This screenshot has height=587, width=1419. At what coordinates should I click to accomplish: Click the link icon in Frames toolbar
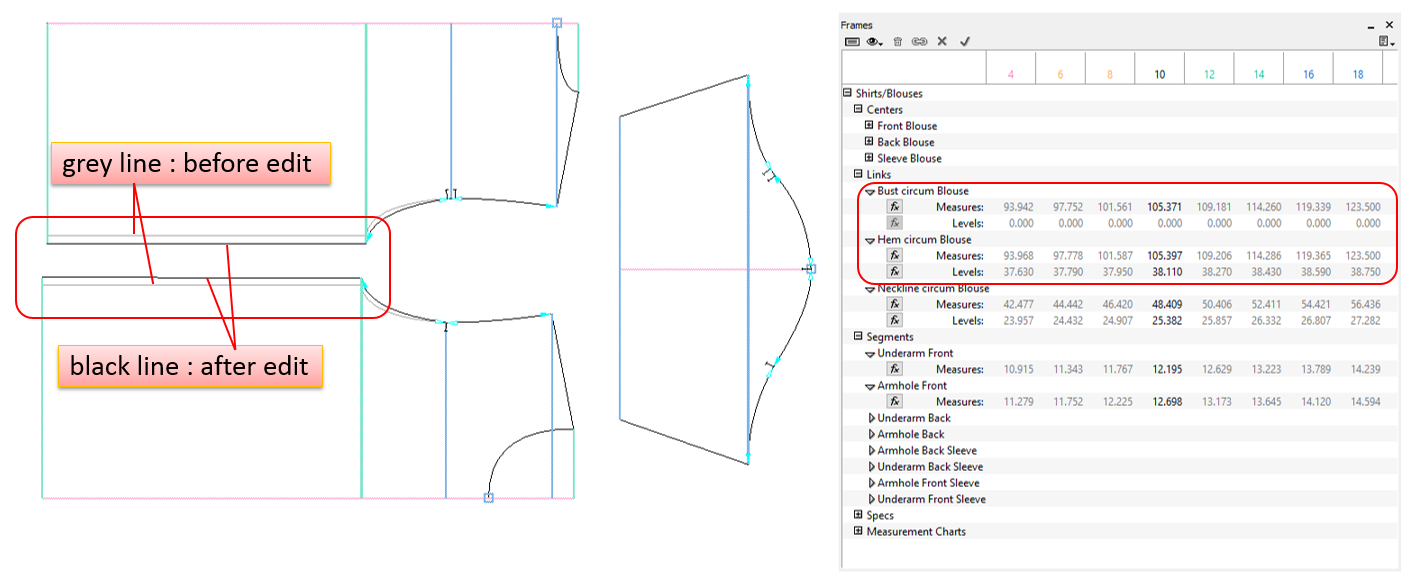pos(919,42)
